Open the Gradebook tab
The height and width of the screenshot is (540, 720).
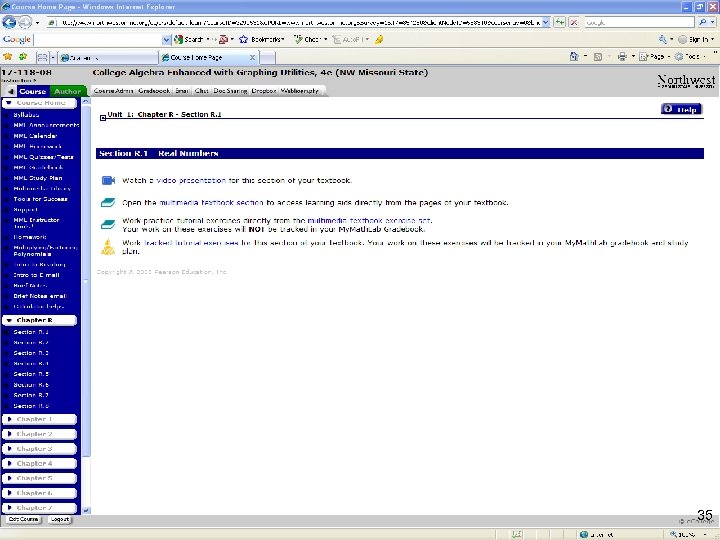154,91
